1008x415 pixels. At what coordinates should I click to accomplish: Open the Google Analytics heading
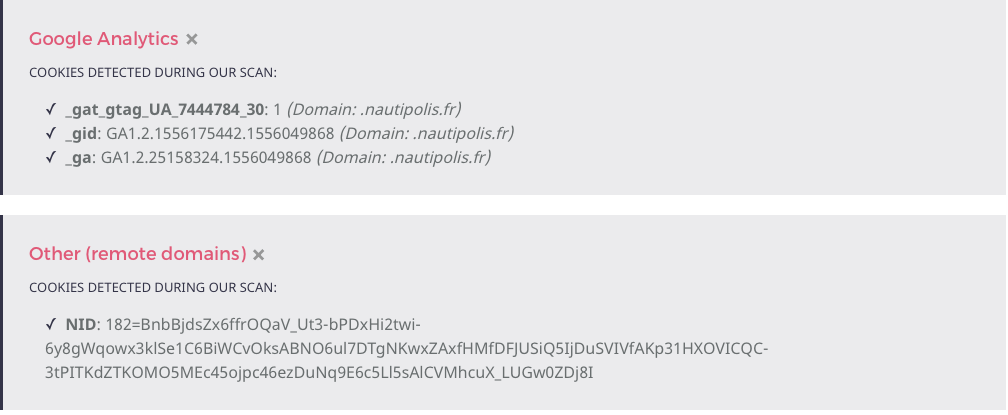104,39
